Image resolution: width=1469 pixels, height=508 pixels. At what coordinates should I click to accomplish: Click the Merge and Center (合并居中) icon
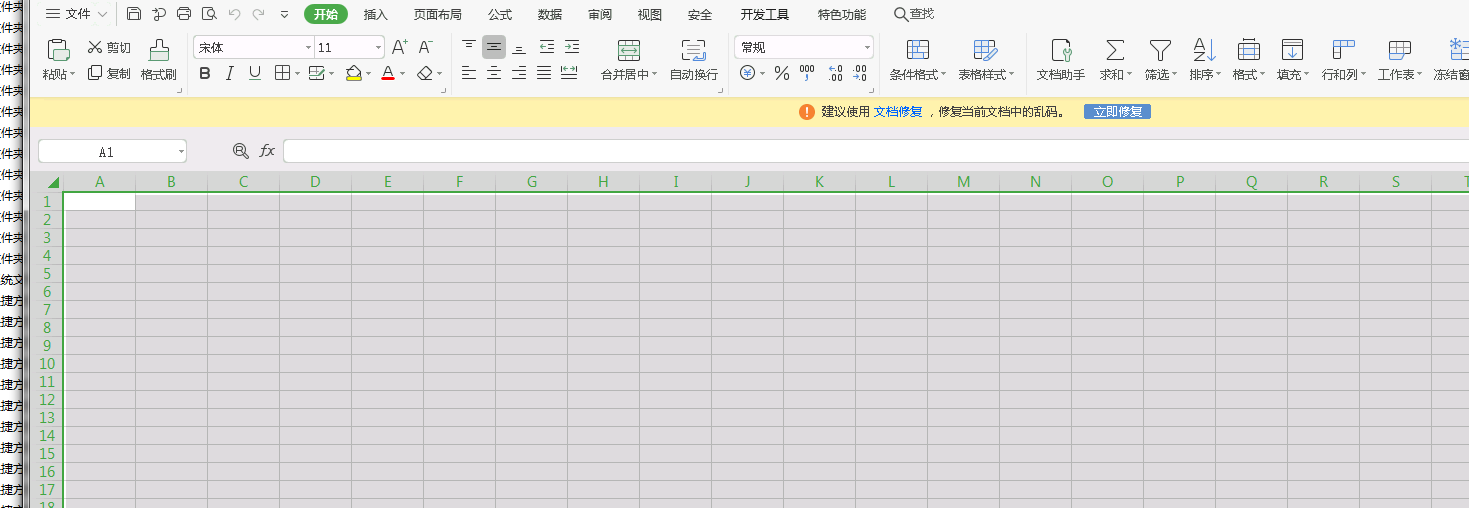click(x=628, y=50)
